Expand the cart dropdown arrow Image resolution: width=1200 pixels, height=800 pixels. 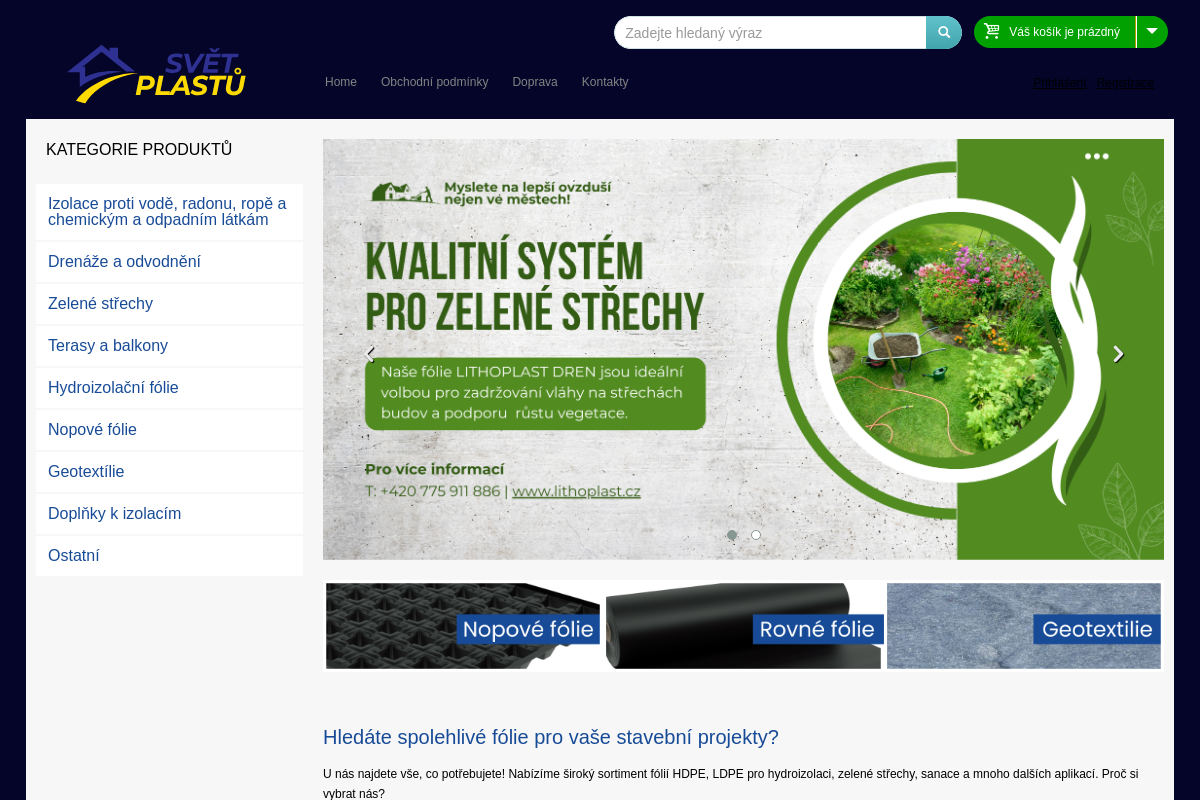(x=1152, y=31)
